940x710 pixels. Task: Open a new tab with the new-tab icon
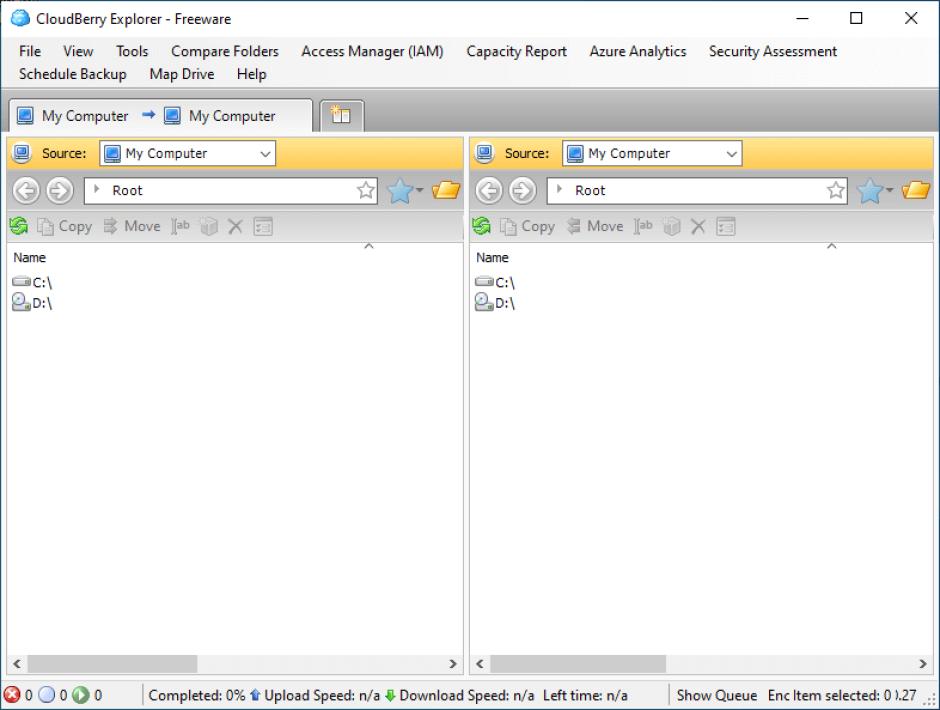click(x=341, y=115)
